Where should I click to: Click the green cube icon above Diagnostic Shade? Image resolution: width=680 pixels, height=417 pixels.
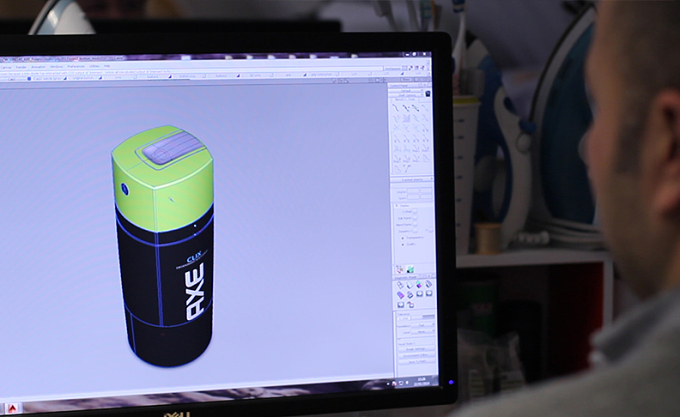click(x=410, y=270)
